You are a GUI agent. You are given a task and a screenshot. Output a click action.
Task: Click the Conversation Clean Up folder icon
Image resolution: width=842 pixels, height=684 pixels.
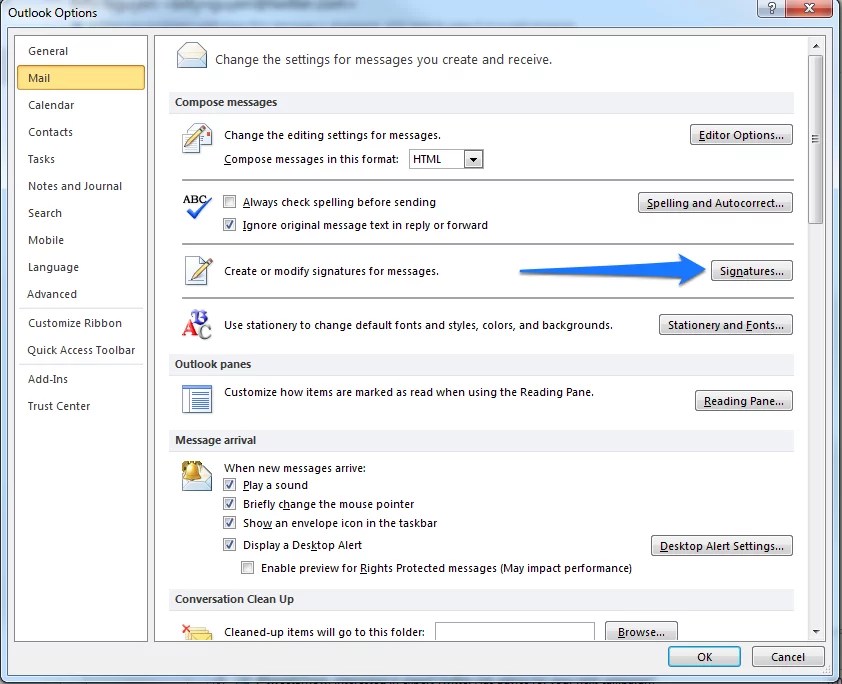pos(197,632)
